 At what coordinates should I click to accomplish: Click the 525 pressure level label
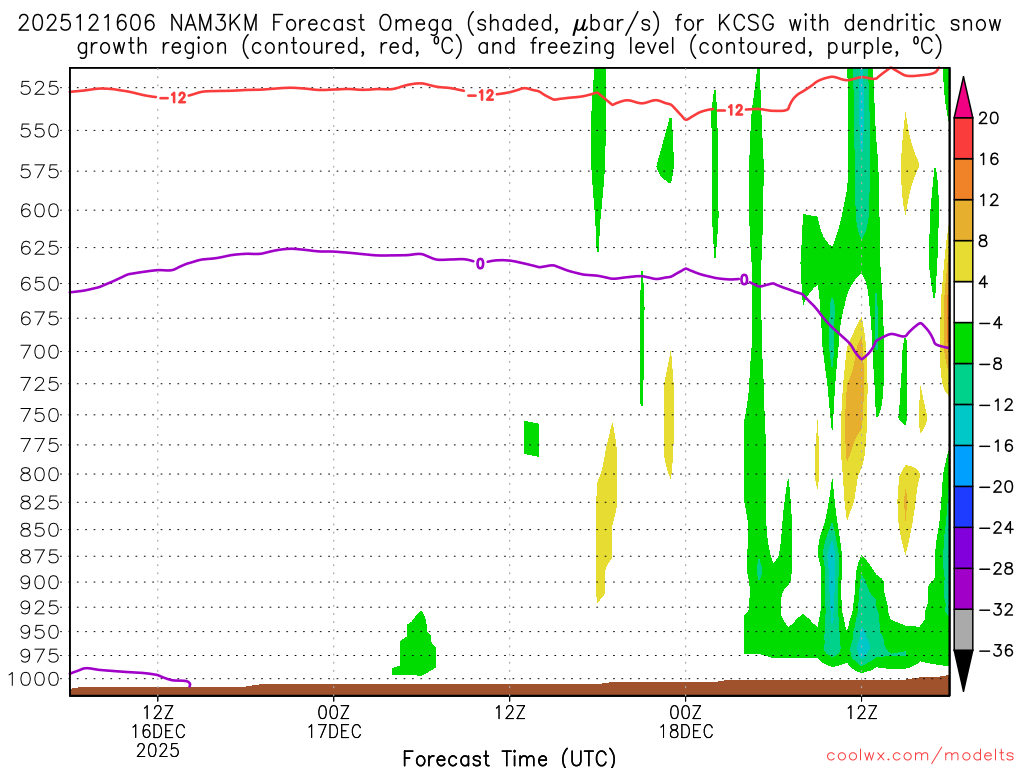40,88
